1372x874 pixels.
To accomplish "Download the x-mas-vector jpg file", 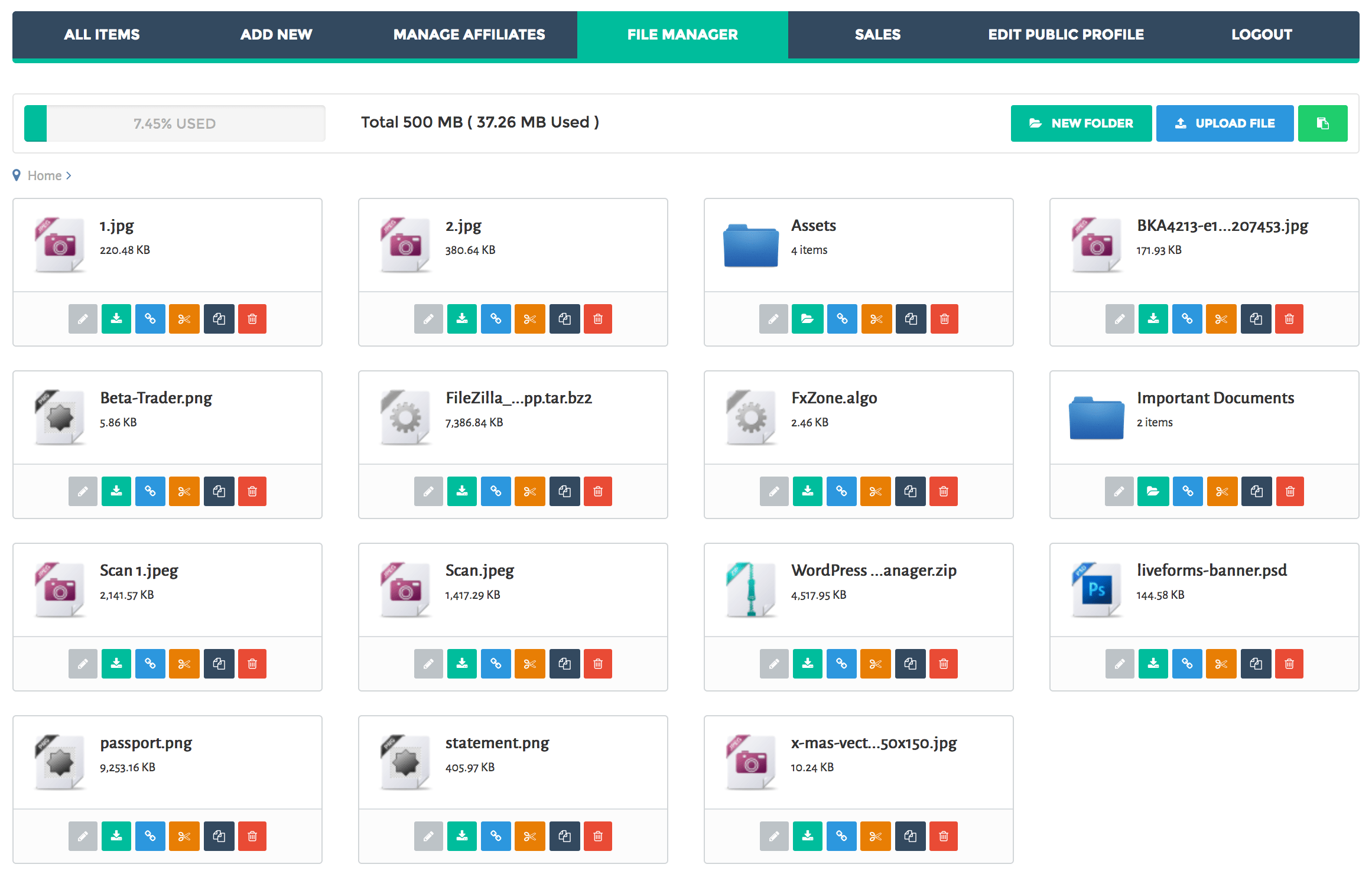I will 807,836.
